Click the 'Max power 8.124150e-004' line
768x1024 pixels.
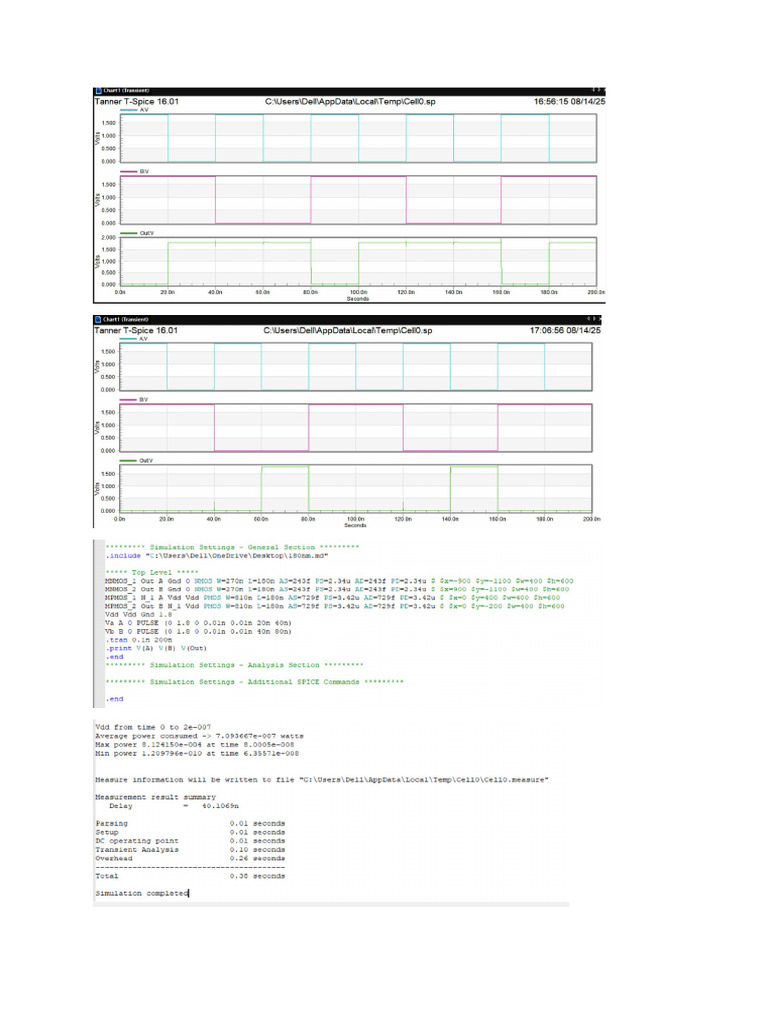[x=195, y=744]
